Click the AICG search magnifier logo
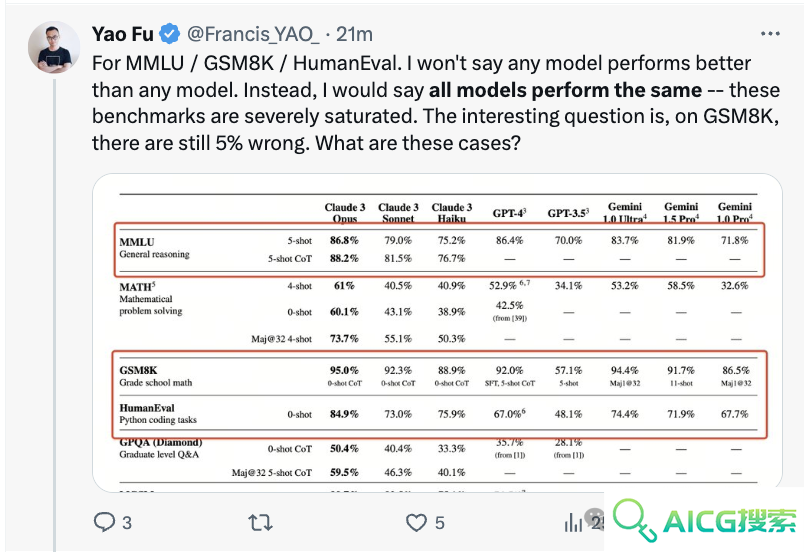The width and height of the screenshot is (804, 552). pos(634,520)
